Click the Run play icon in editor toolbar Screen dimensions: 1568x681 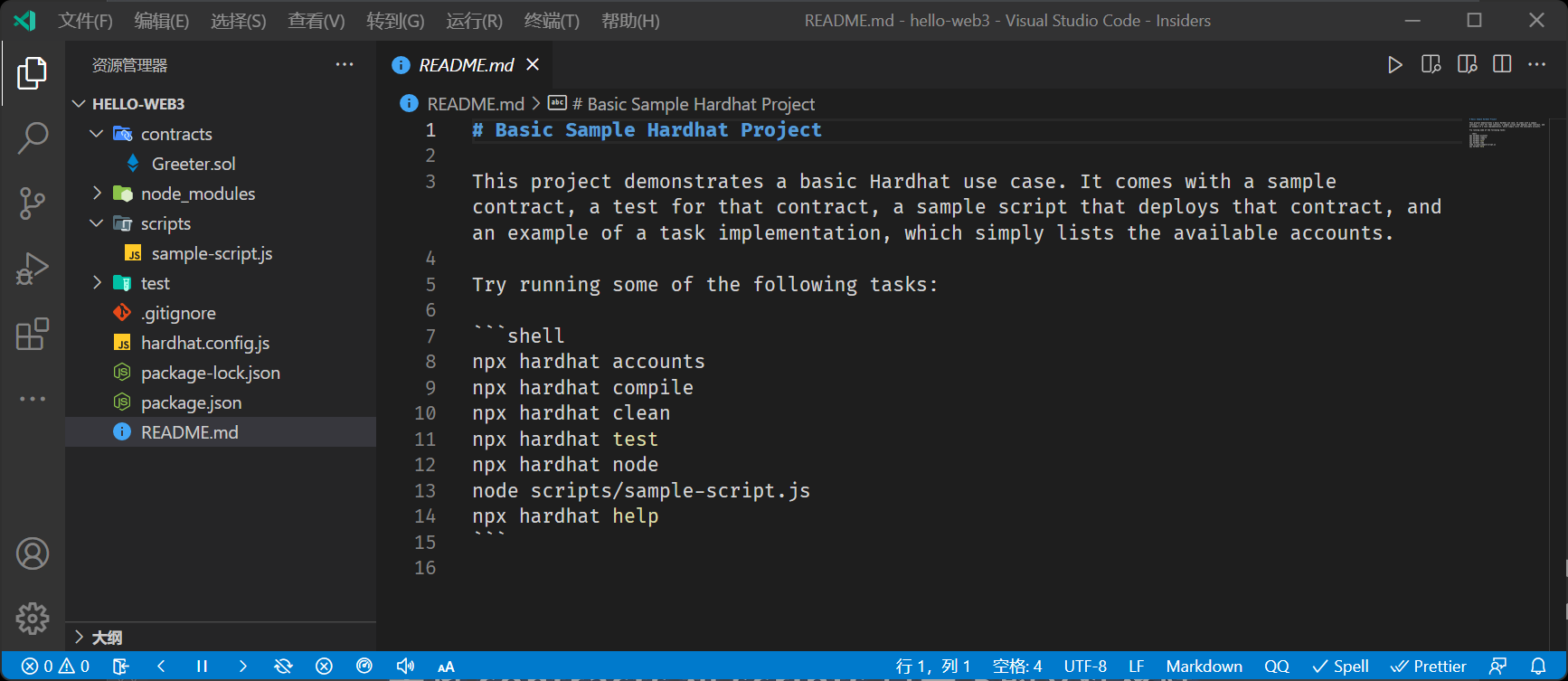click(x=1395, y=64)
